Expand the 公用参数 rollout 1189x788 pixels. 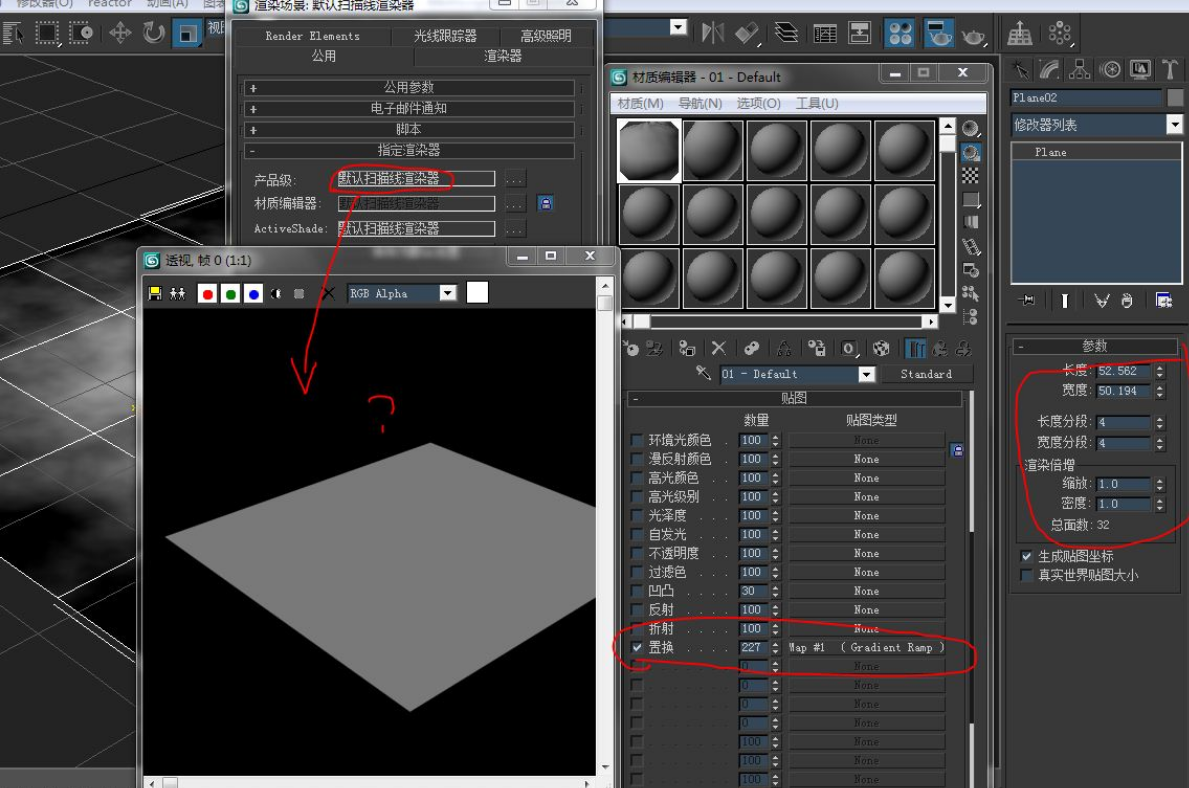click(408, 87)
